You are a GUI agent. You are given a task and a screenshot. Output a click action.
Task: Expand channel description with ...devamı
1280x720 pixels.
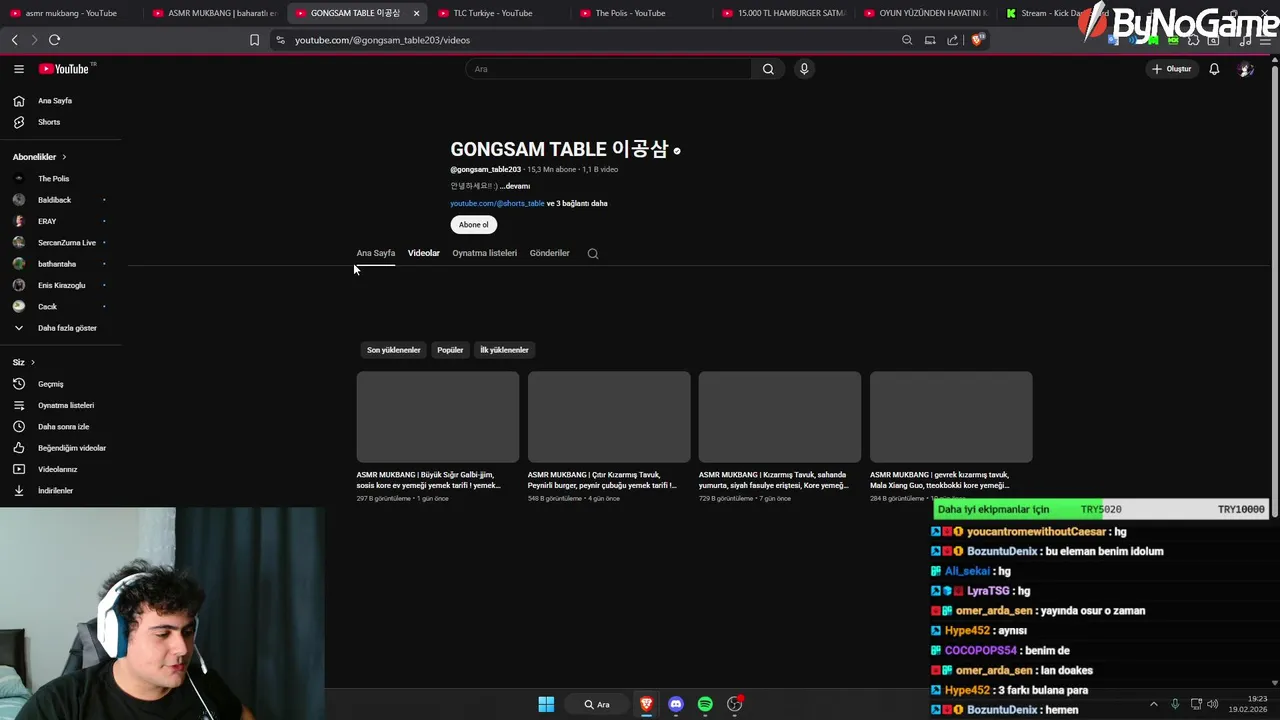515,186
